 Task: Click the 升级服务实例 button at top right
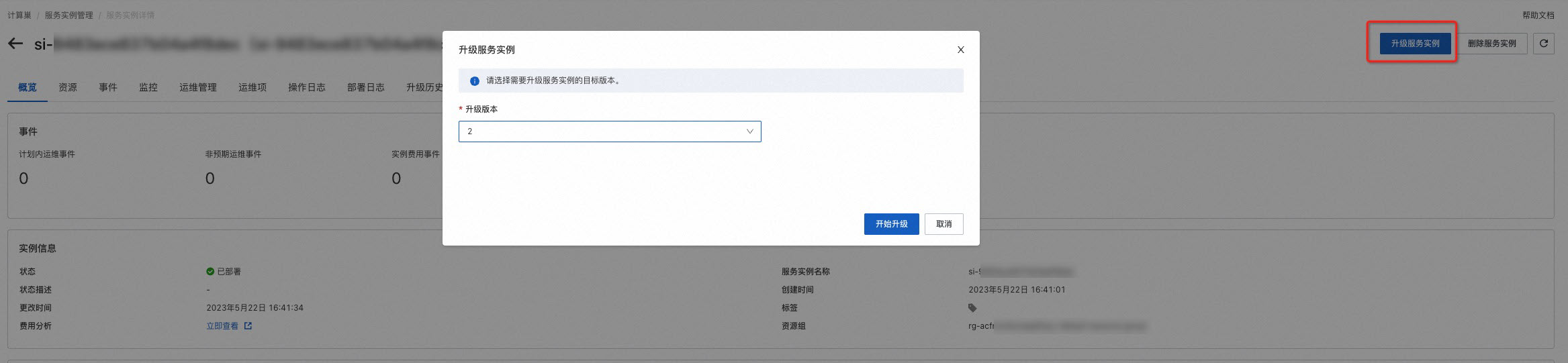point(1415,44)
